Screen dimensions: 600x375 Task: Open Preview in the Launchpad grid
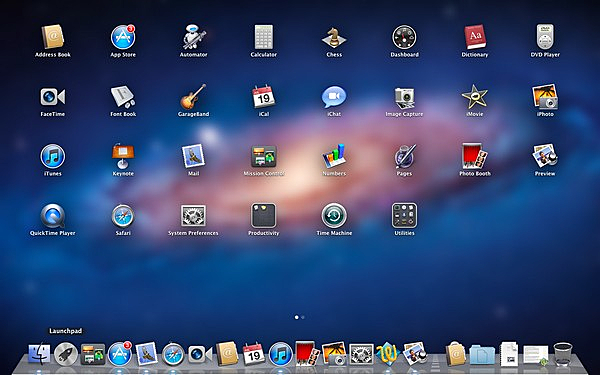(545, 156)
